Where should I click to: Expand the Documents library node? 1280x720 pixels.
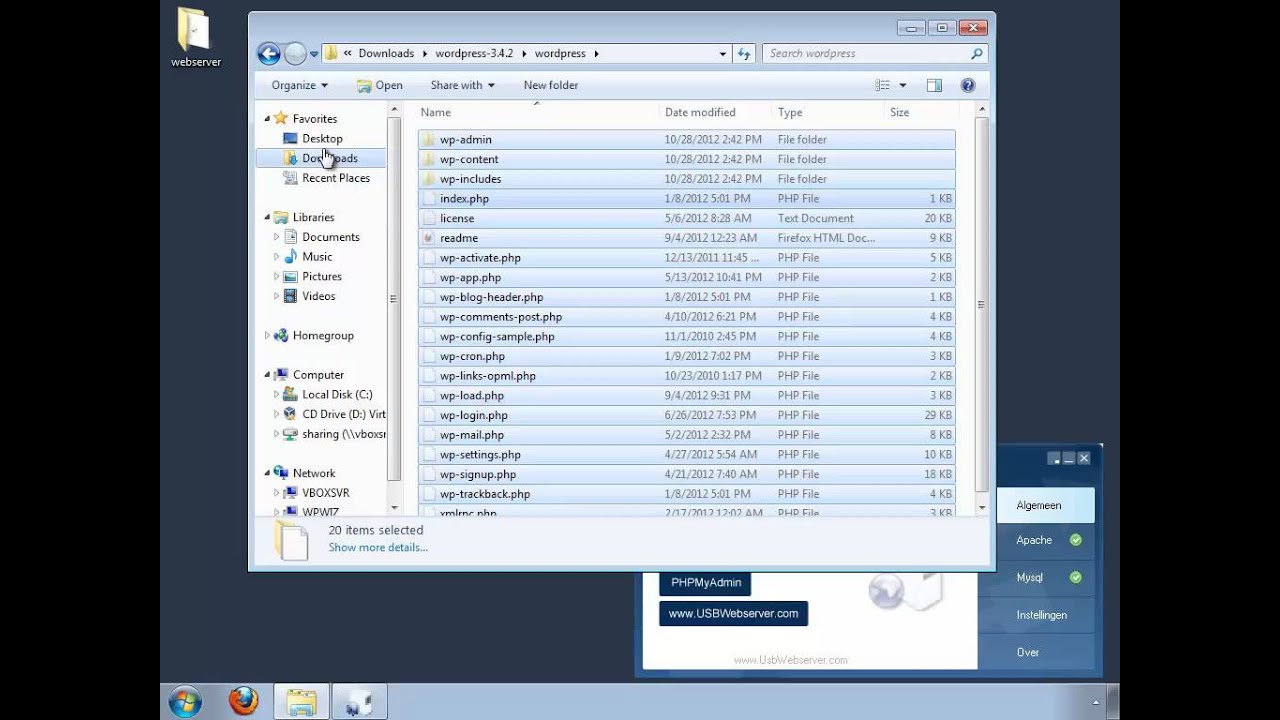click(277, 237)
